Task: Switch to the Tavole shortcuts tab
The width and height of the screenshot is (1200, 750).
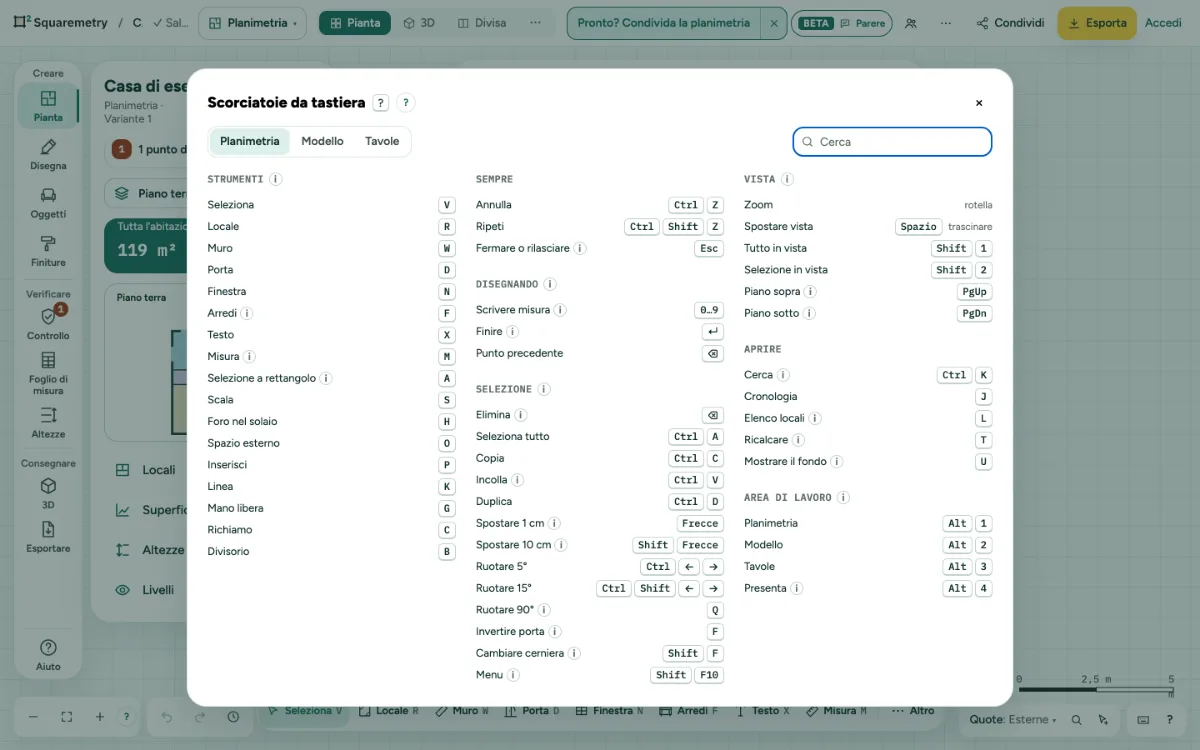Action: tap(382, 141)
